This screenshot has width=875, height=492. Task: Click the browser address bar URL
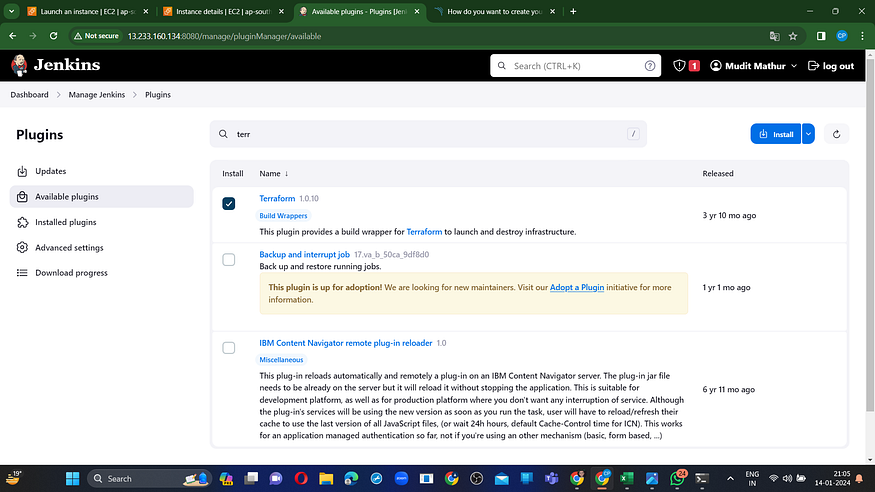tap(224, 36)
